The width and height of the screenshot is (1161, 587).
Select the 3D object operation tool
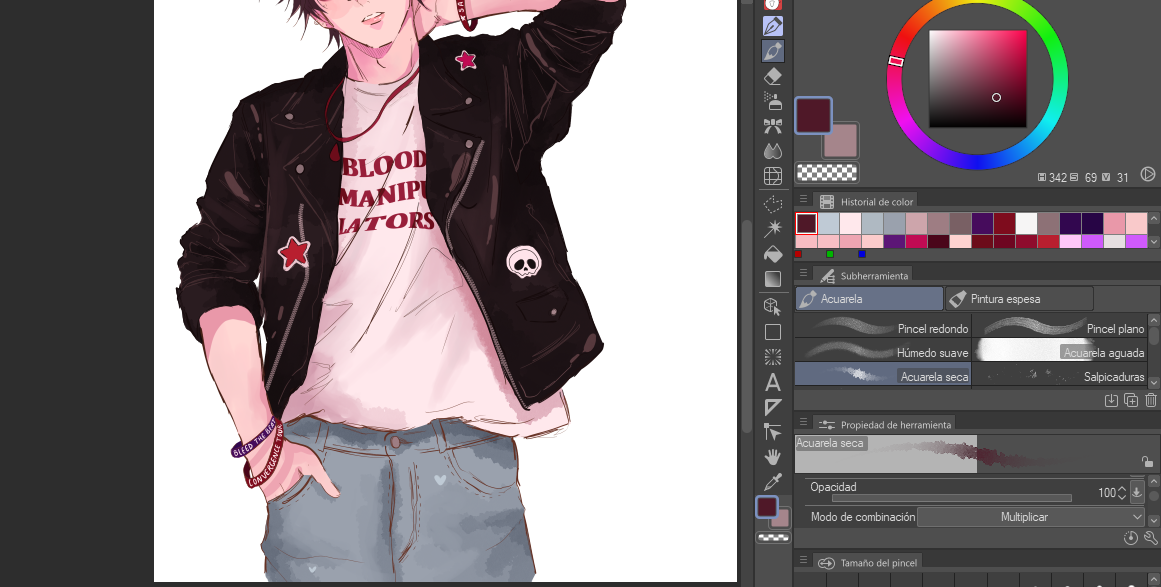[772, 306]
